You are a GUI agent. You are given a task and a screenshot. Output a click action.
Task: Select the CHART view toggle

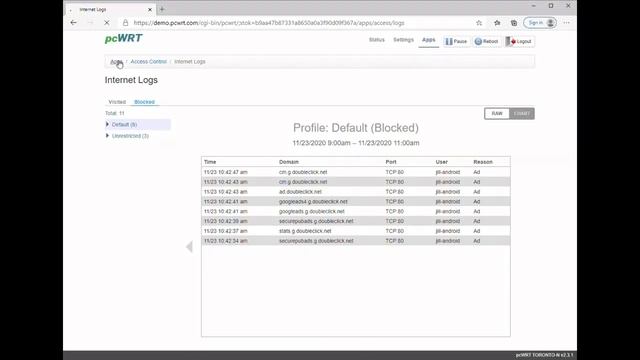[x=522, y=113]
